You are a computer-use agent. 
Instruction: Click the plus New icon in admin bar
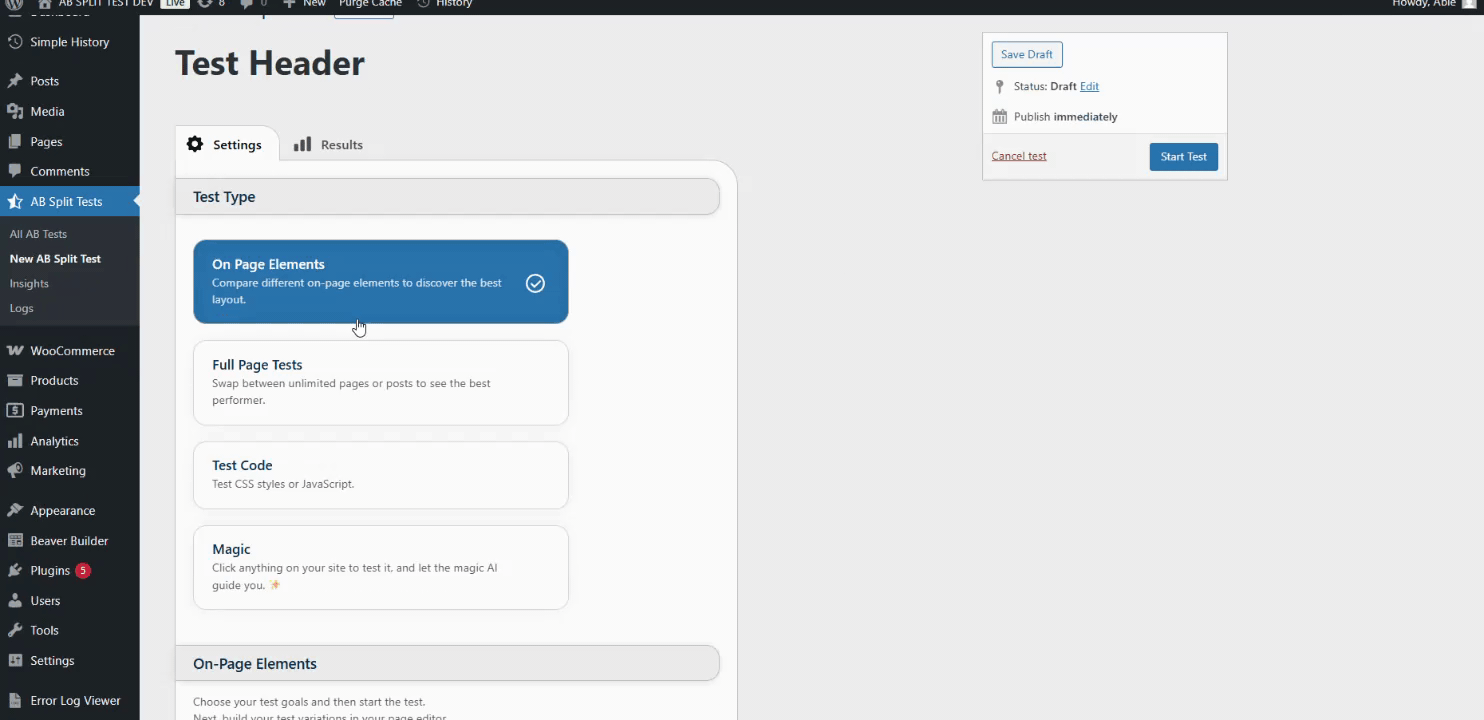pyautogui.click(x=289, y=3)
